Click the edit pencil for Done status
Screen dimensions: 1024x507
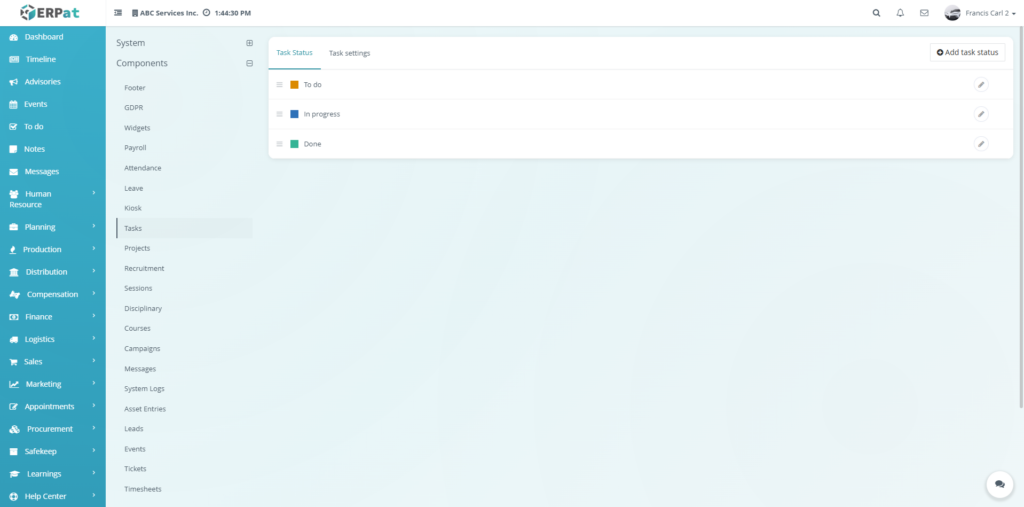pyautogui.click(x=981, y=144)
